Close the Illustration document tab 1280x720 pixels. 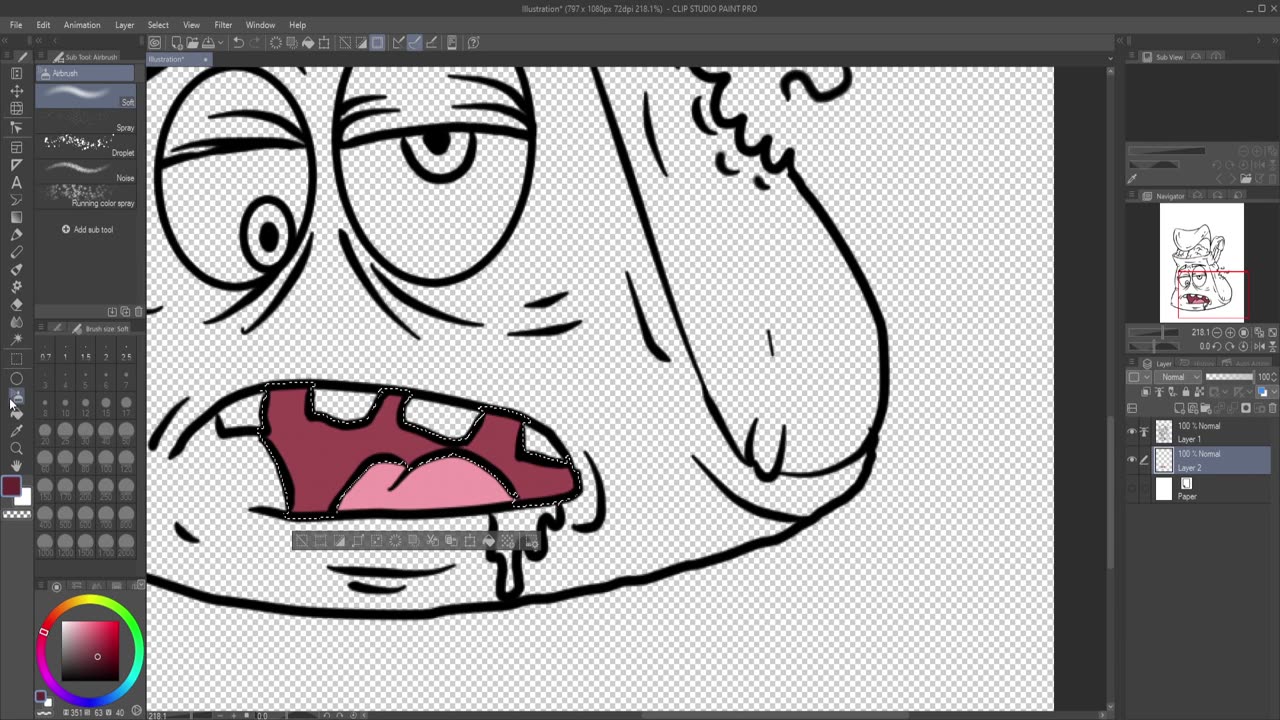(x=205, y=60)
